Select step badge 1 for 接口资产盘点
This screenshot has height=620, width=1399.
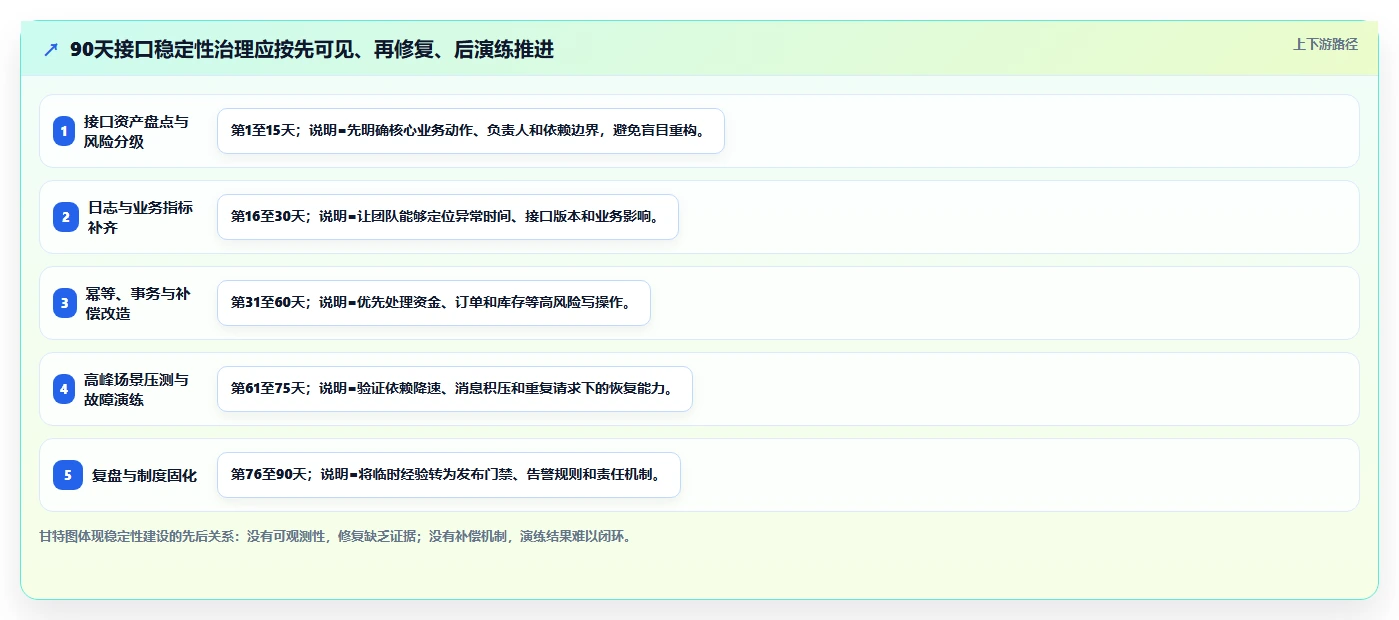64,131
